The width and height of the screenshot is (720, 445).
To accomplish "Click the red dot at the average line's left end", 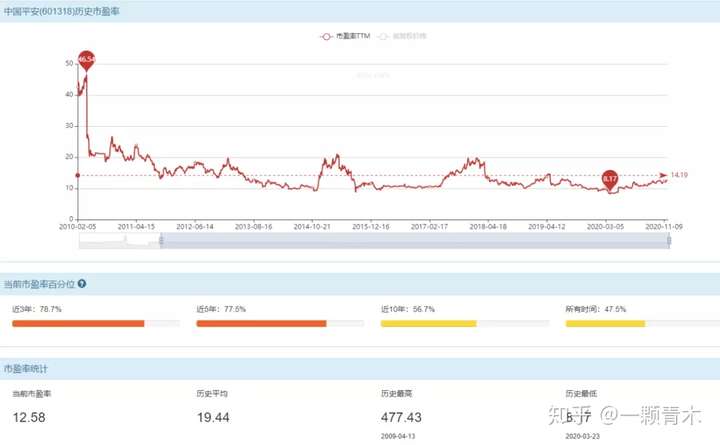I will pos(78,175).
